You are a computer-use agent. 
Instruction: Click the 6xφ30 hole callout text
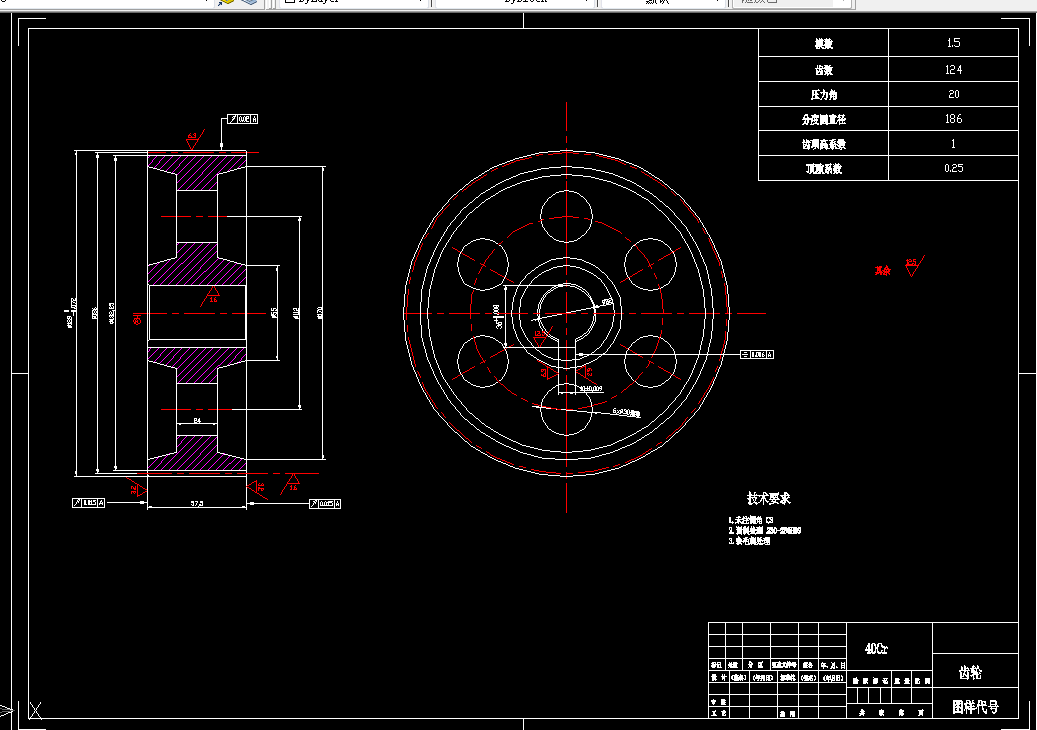[x=626, y=412]
